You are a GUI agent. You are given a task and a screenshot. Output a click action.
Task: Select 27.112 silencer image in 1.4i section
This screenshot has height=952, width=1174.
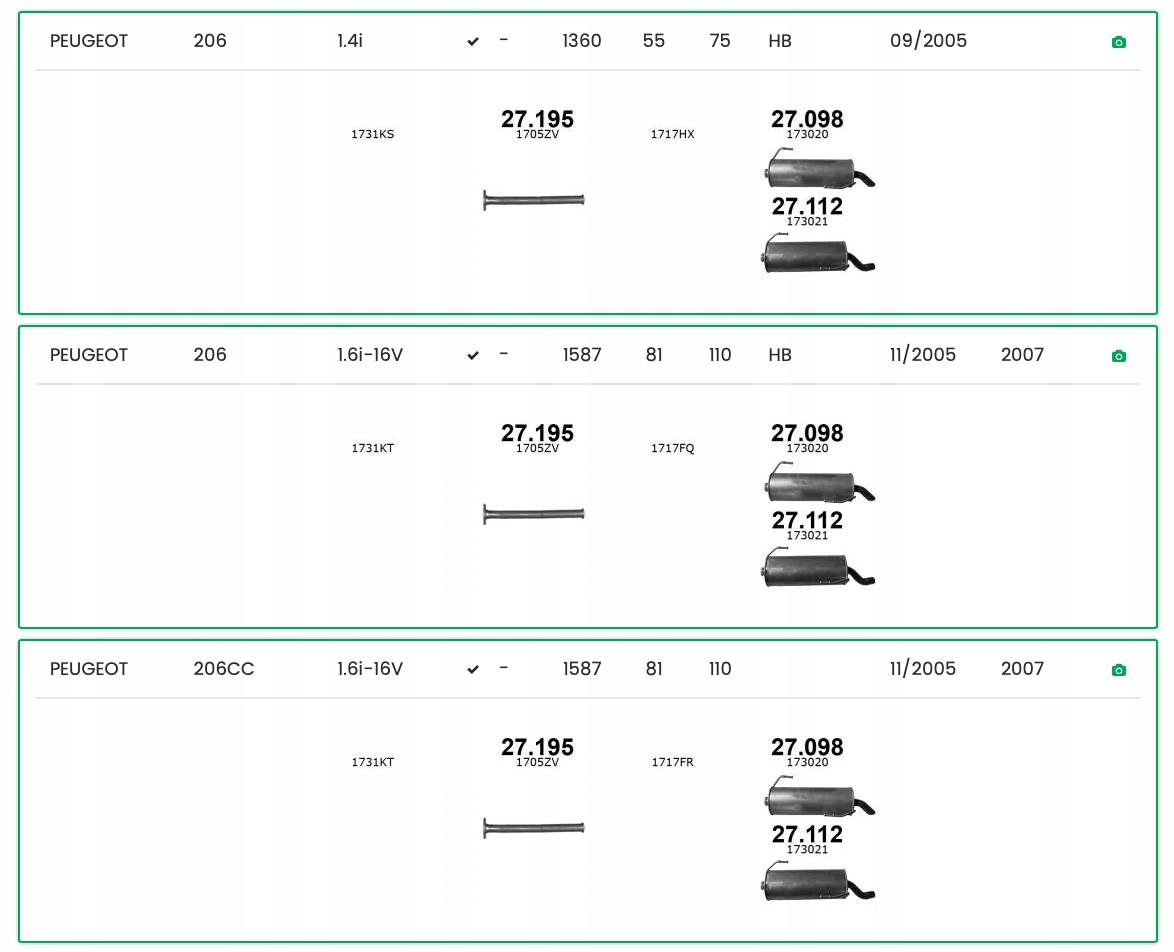coord(818,255)
